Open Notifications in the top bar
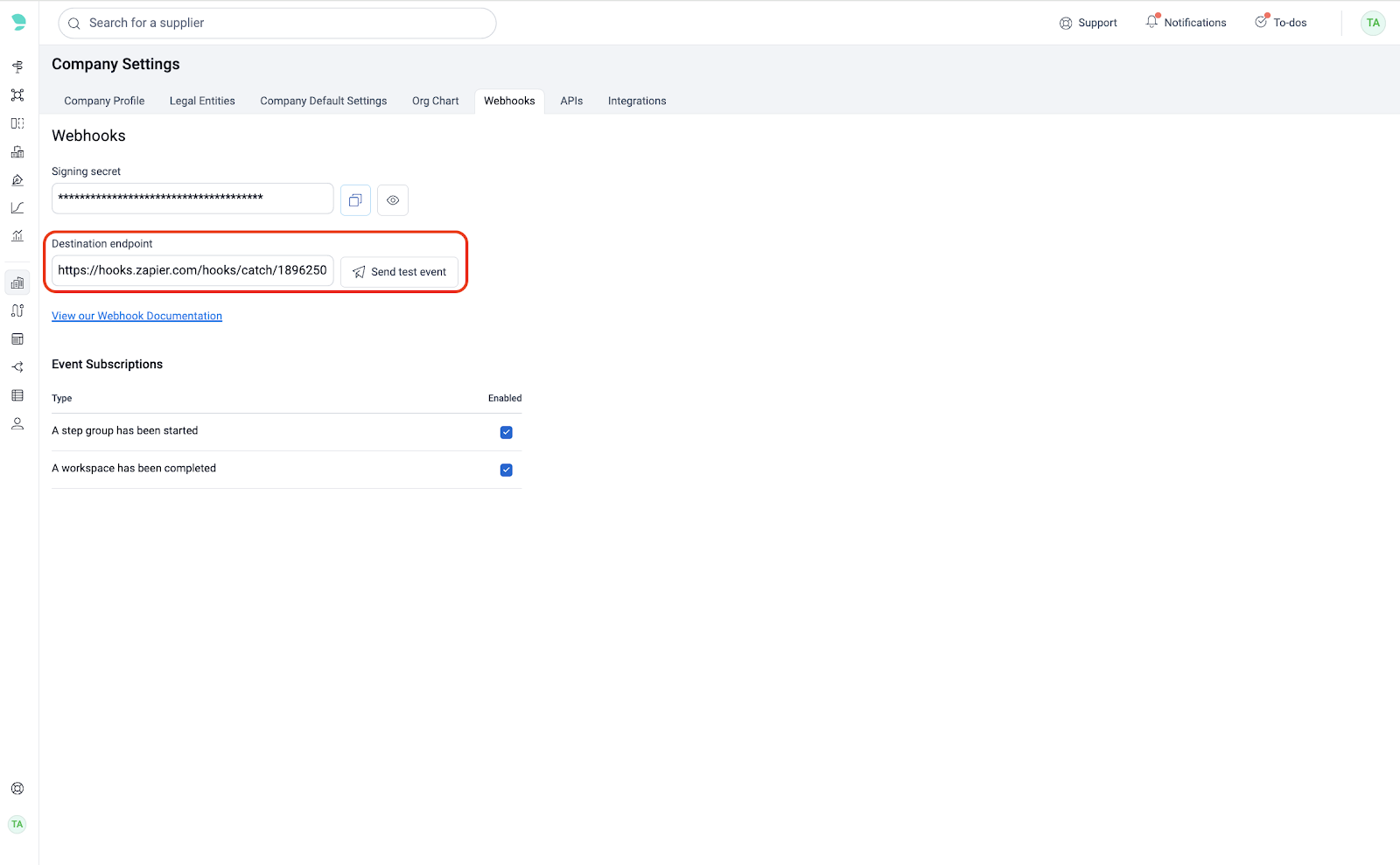Viewport: 1400px width, 865px height. click(1186, 23)
